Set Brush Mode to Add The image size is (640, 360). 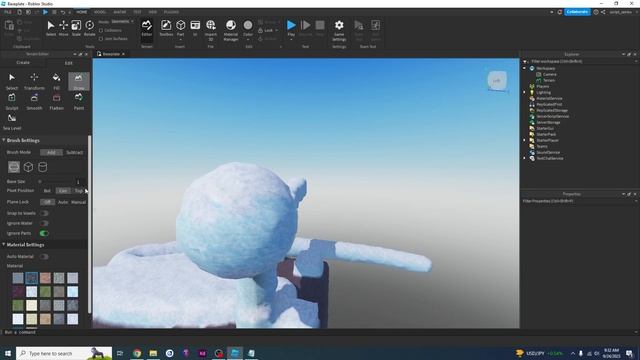pyautogui.click(x=51, y=152)
